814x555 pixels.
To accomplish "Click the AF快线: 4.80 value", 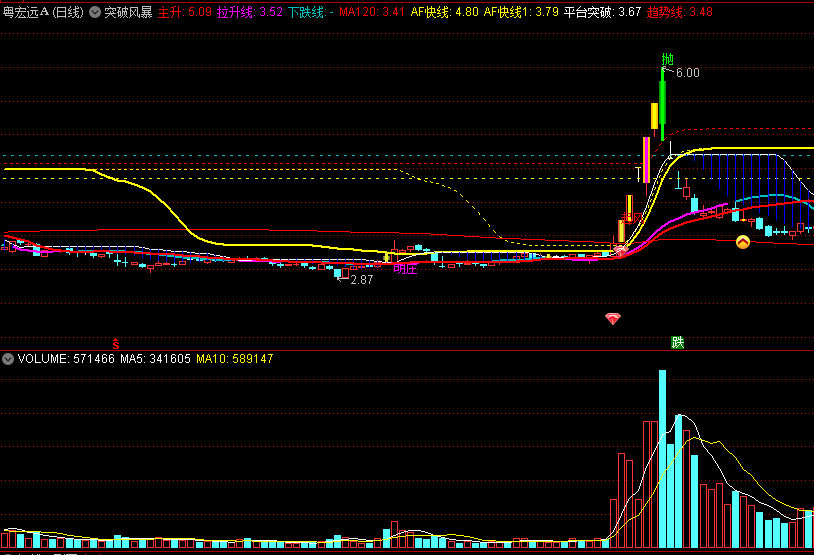I will (444, 12).
